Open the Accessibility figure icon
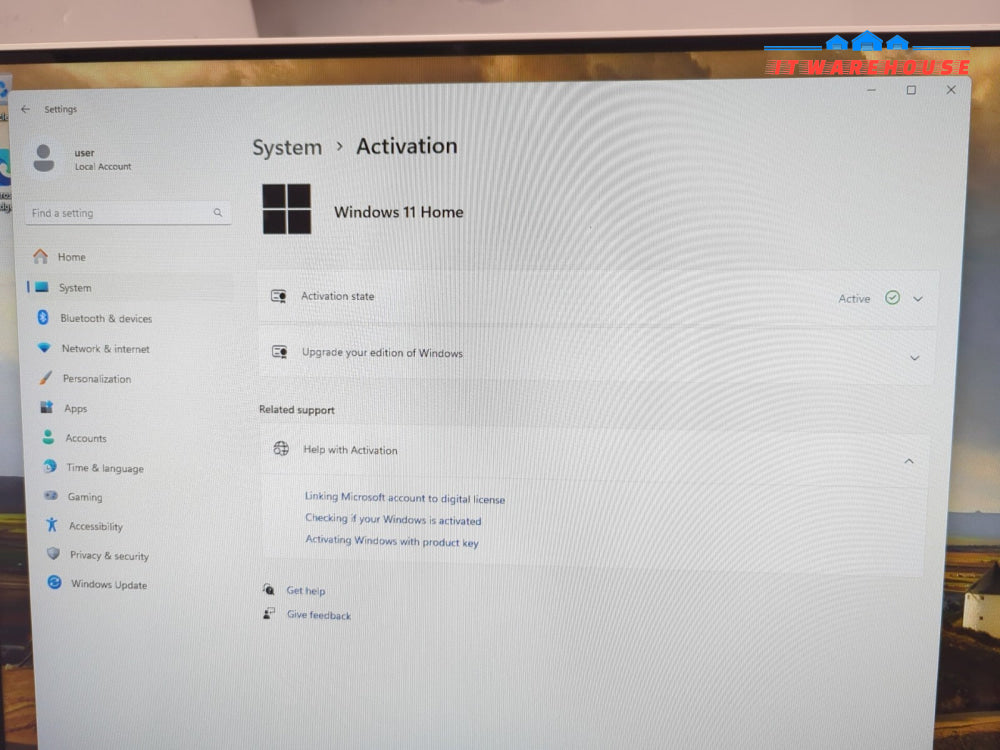Screen dimensions: 1000x750 pos(52,525)
